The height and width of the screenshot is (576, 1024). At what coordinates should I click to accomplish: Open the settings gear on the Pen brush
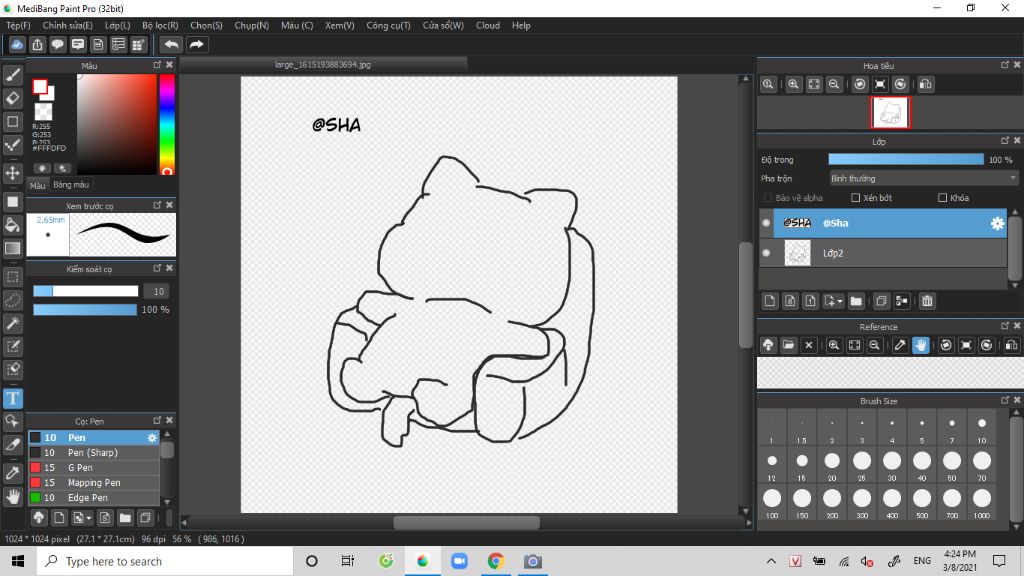[152, 438]
